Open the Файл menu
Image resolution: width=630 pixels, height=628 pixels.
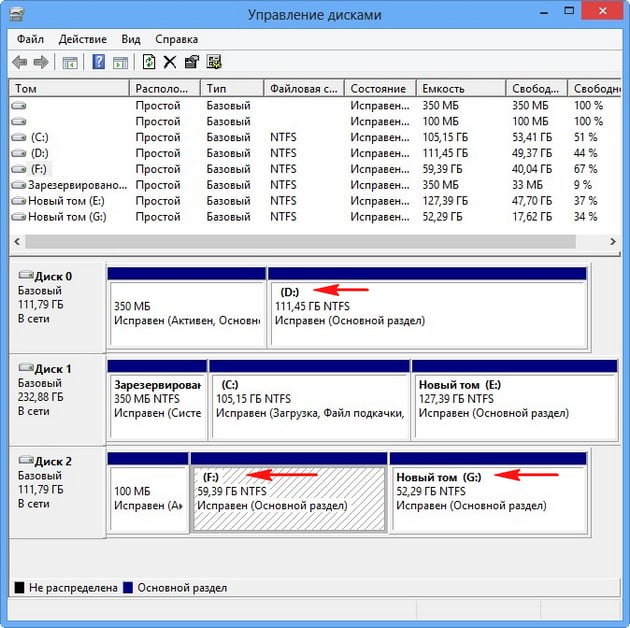click(31, 39)
